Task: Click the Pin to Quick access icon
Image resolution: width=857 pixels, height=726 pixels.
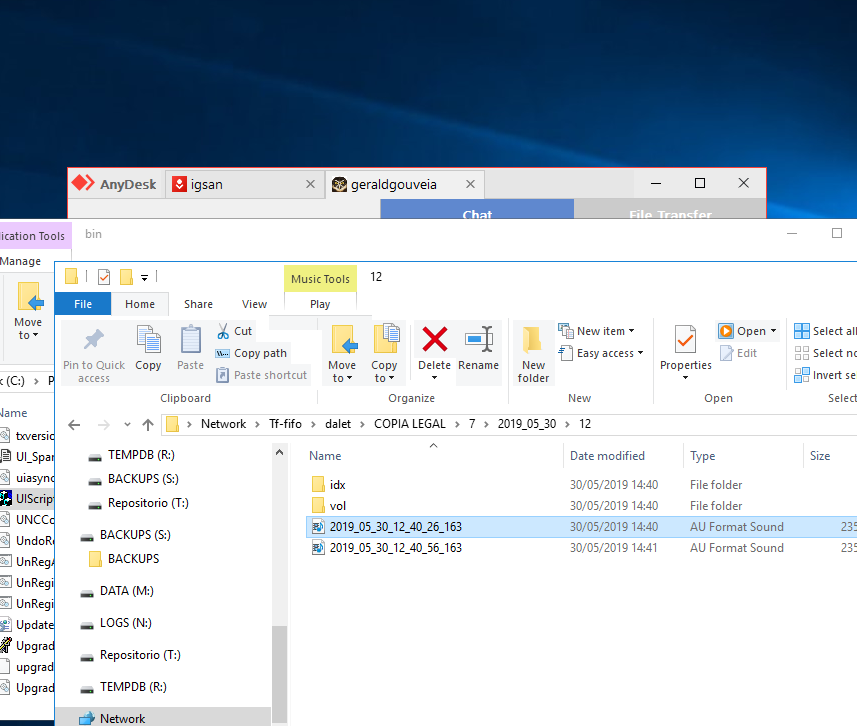Action: (x=93, y=339)
